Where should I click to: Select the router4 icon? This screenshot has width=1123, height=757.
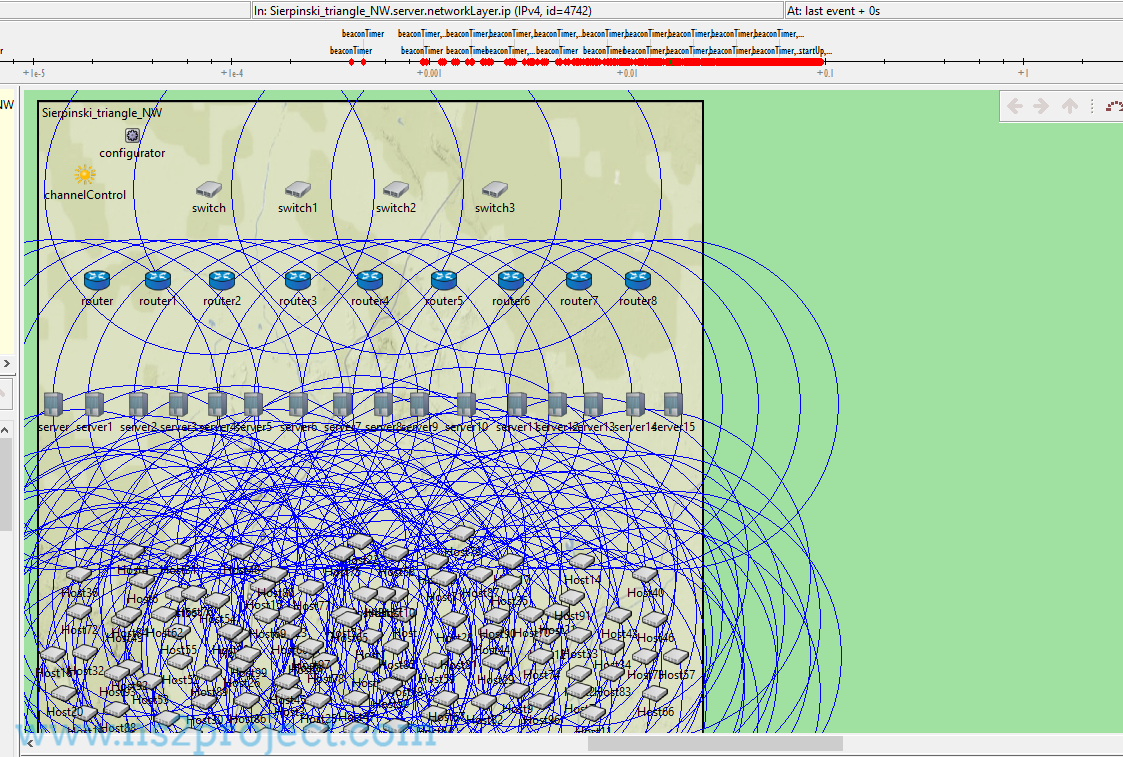click(370, 280)
